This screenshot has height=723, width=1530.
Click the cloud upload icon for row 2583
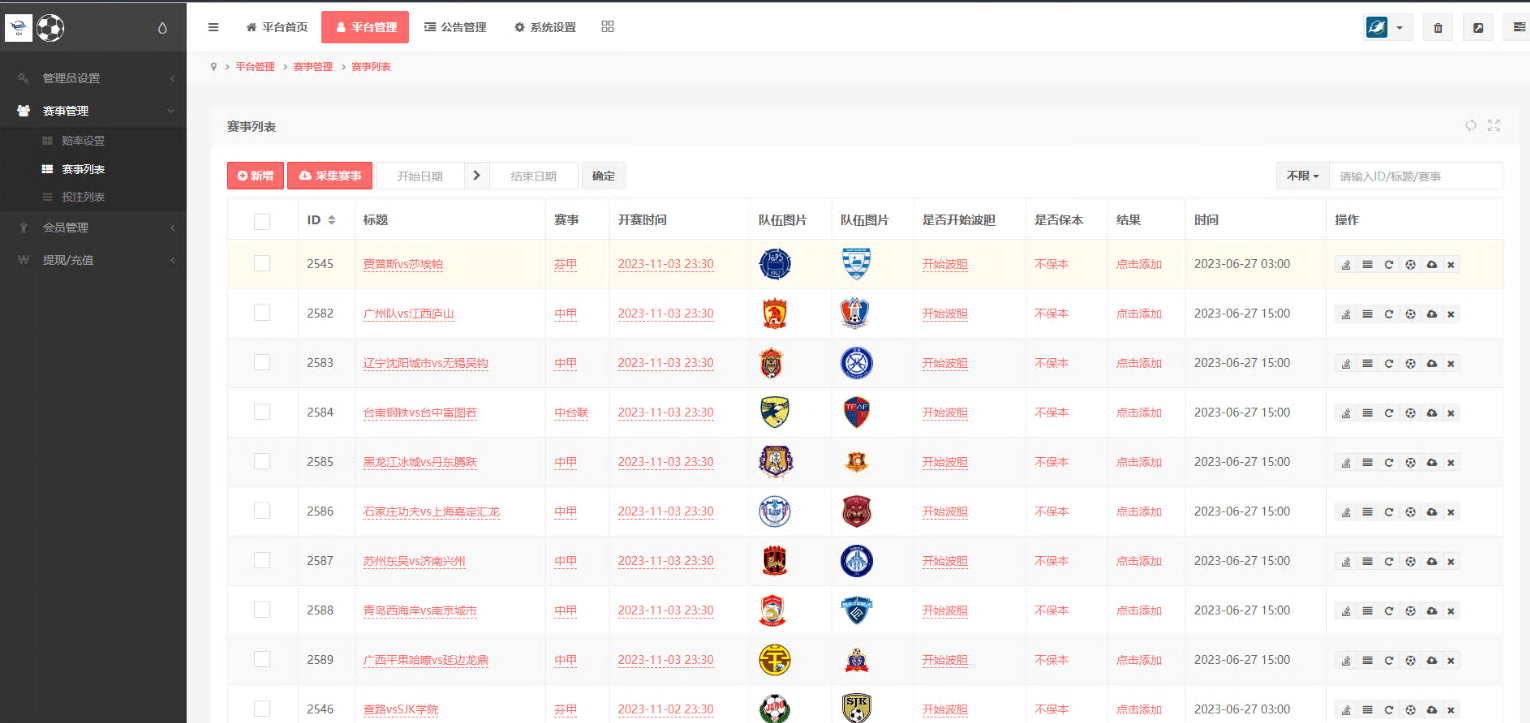(1431, 364)
